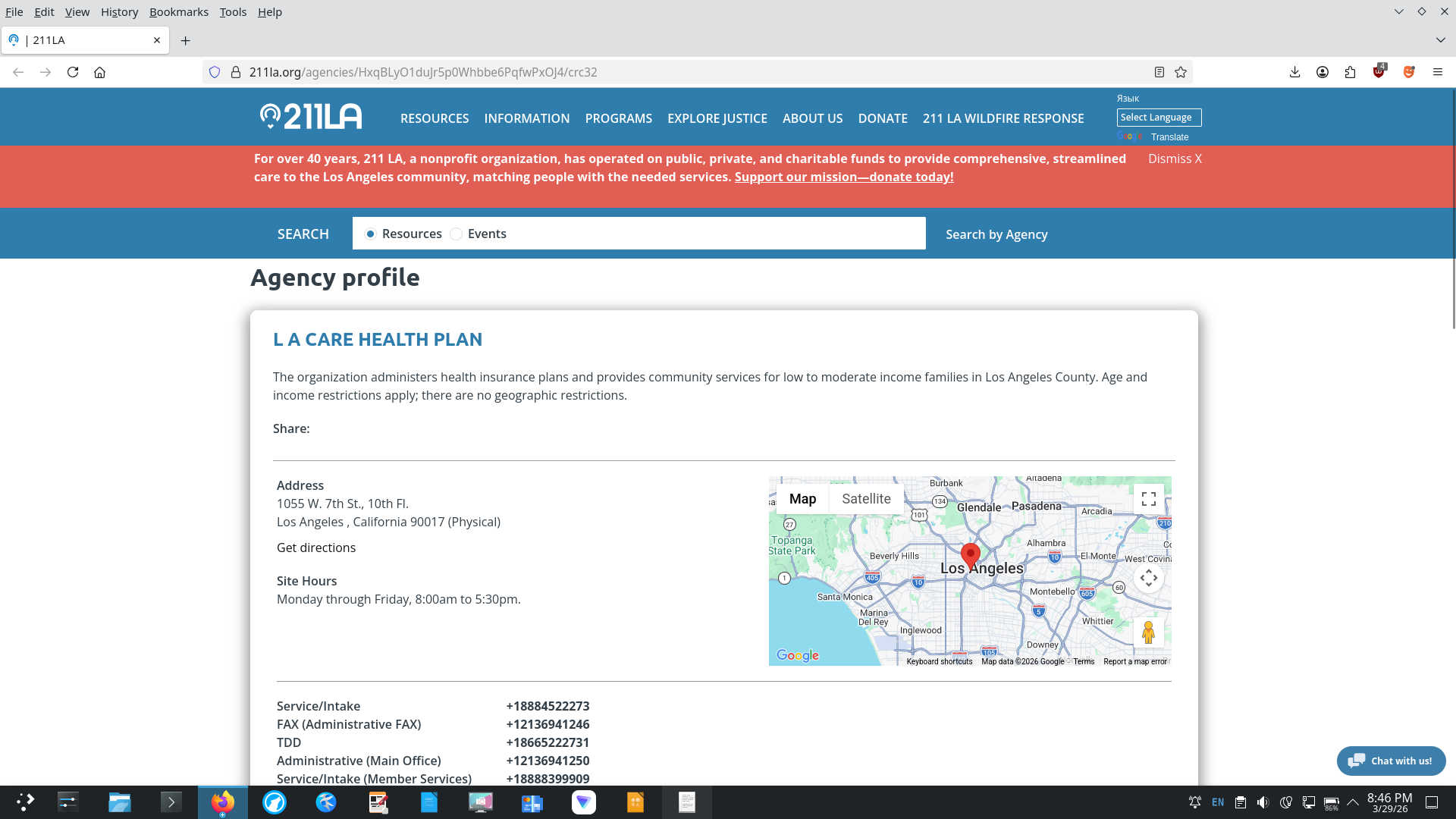Open the Select Language dropdown
1456x819 pixels.
(1158, 118)
